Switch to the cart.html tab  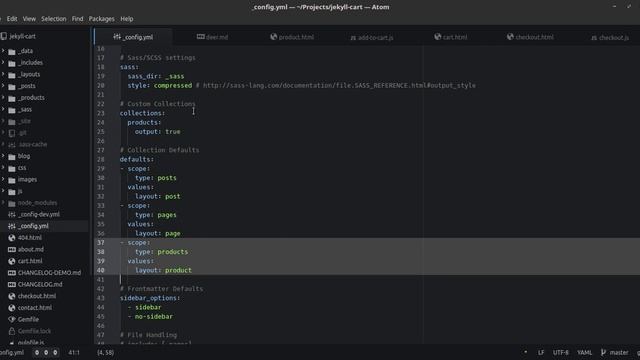(x=451, y=37)
